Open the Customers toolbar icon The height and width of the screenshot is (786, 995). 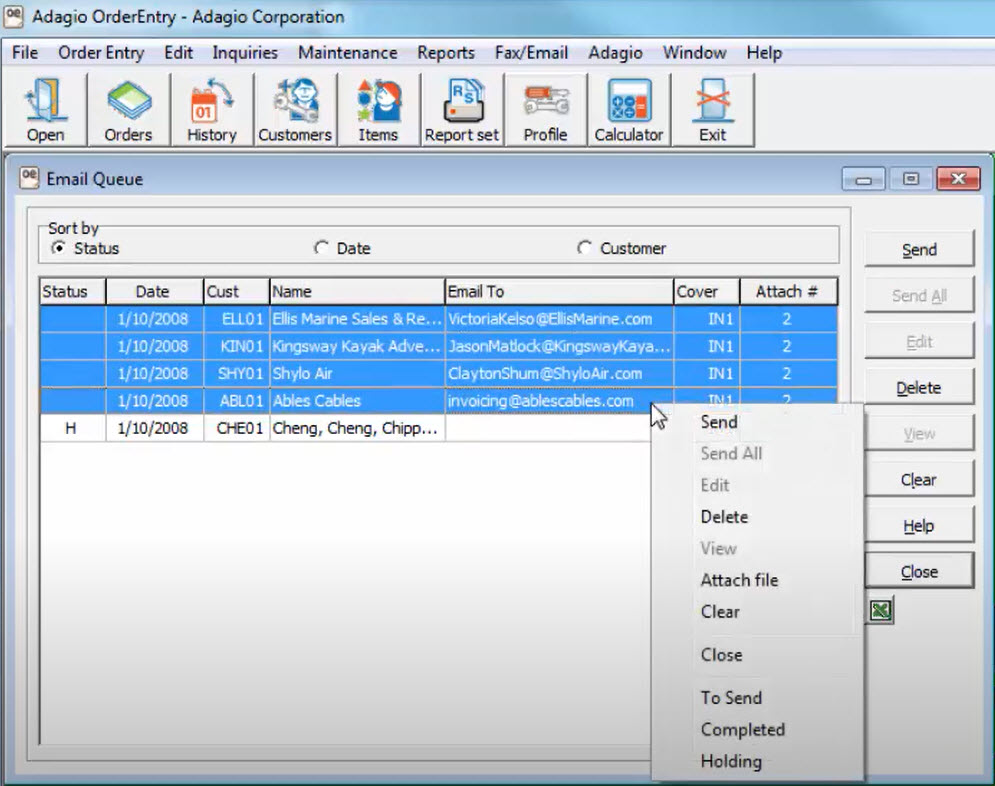[295, 110]
